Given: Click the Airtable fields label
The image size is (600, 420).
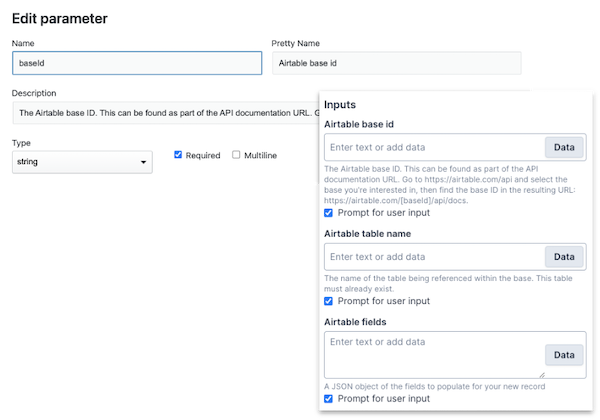Looking at the screenshot, I should pyautogui.click(x=355, y=322).
